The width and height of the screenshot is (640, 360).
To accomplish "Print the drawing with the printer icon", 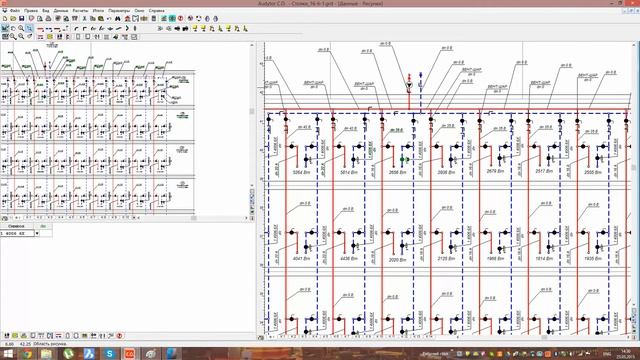I will click(x=48, y=18).
